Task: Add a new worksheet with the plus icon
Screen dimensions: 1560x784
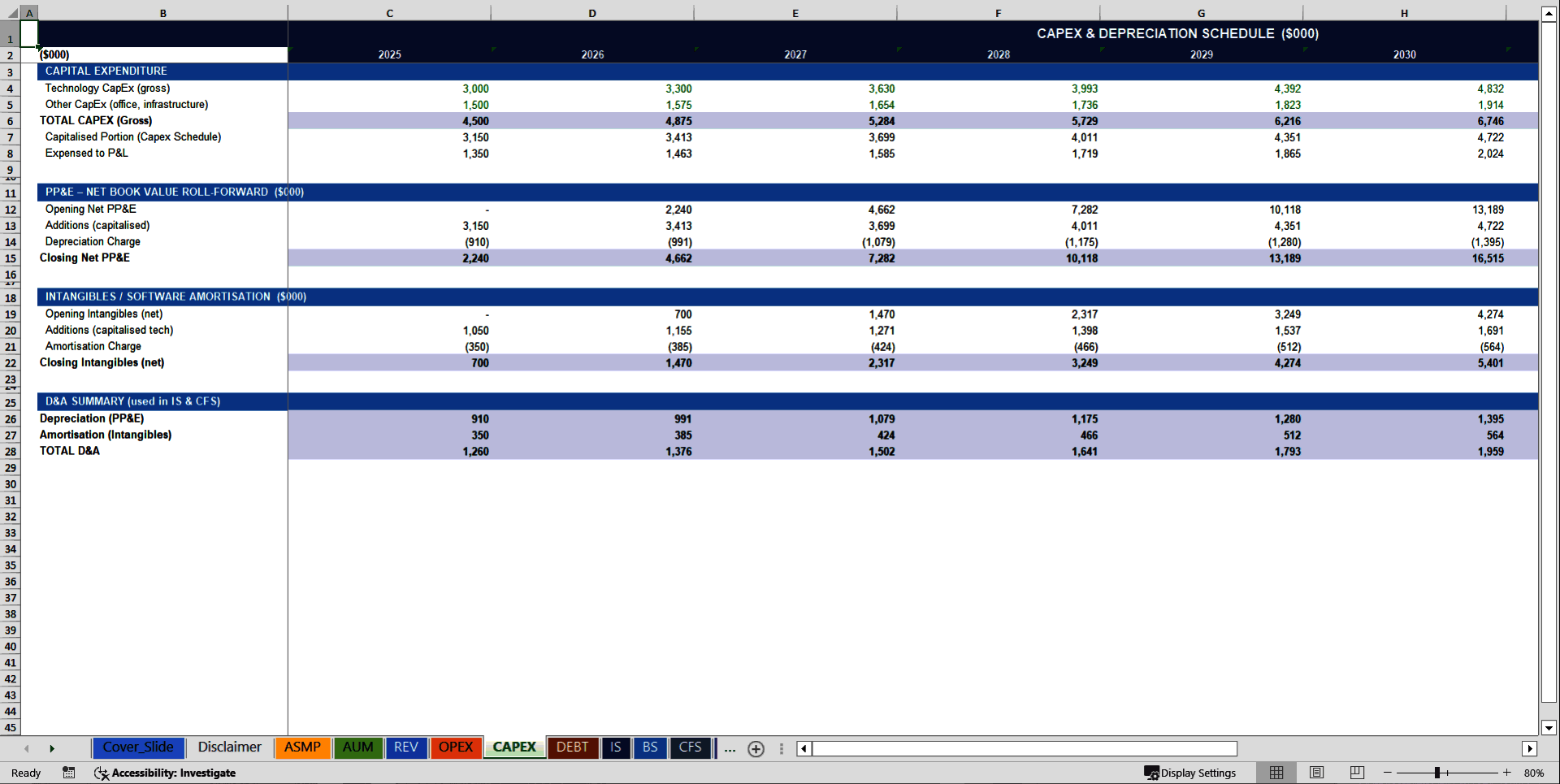Action: click(756, 748)
